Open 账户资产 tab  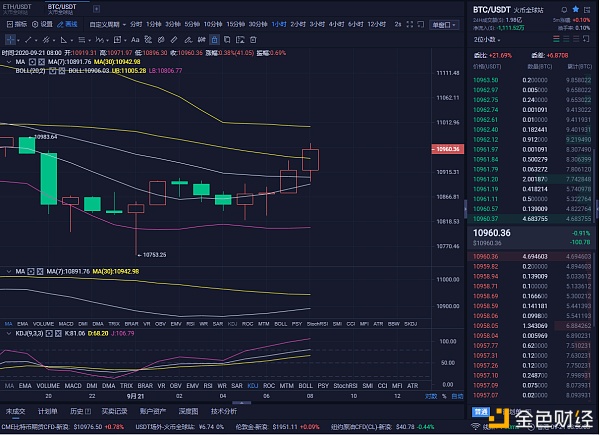tap(153, 411)
